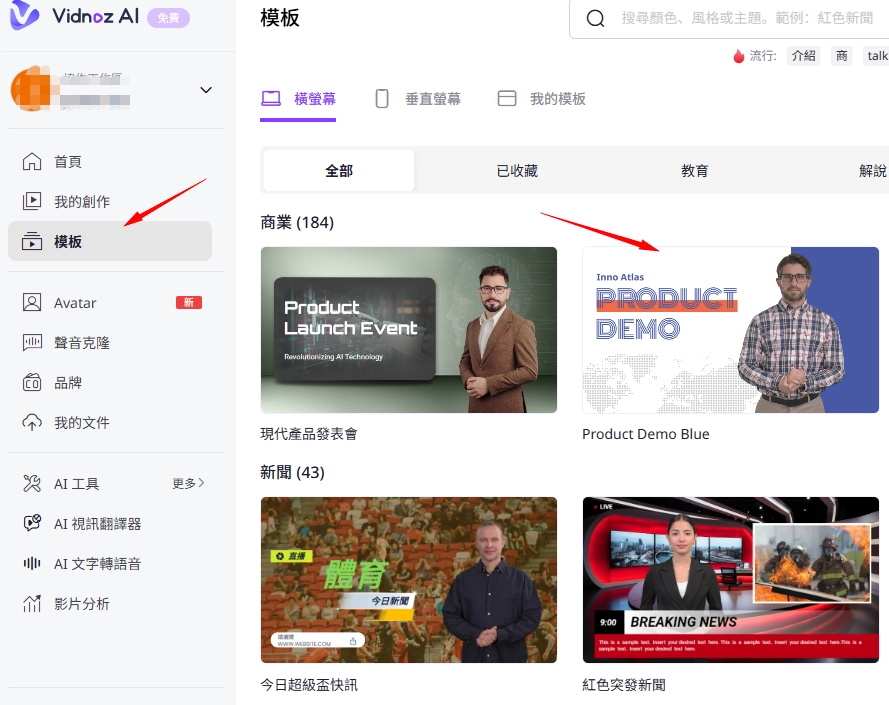Open the 影片分析 chart icon
The height and width of the screenshot is (705, 889).
pyautogui.click(x=32, y=603)
